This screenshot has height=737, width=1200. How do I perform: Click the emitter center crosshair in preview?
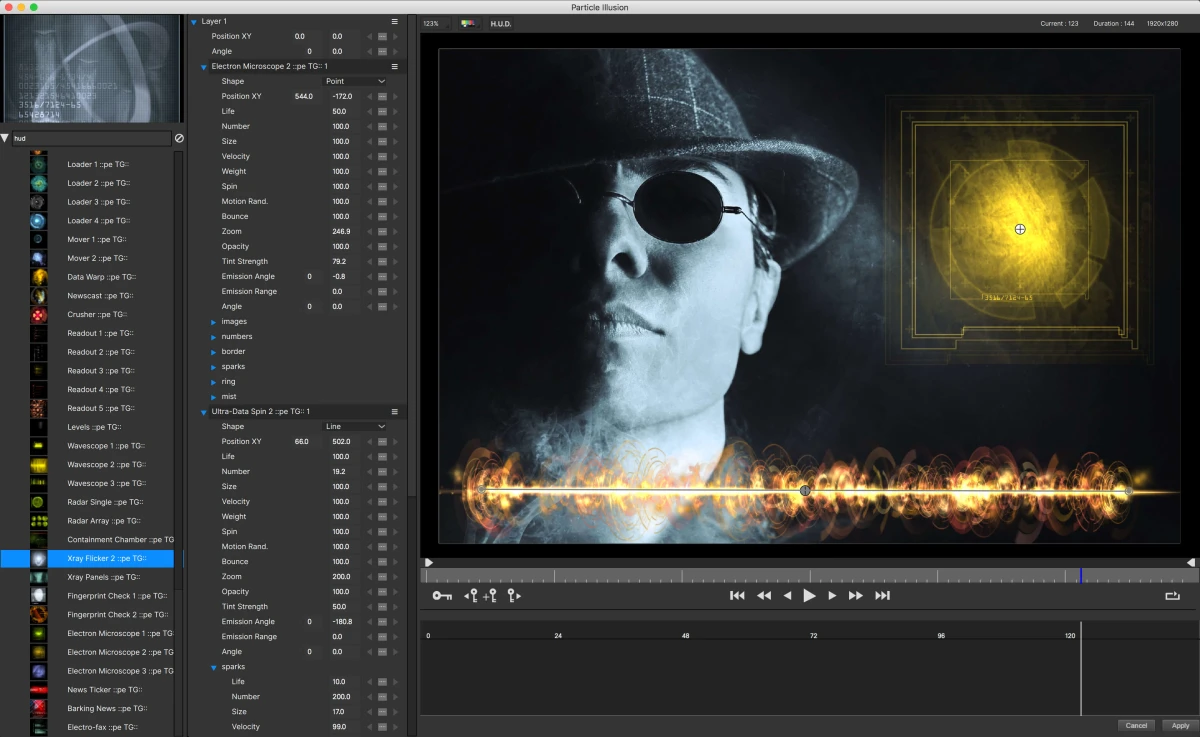pos(1020,229)
